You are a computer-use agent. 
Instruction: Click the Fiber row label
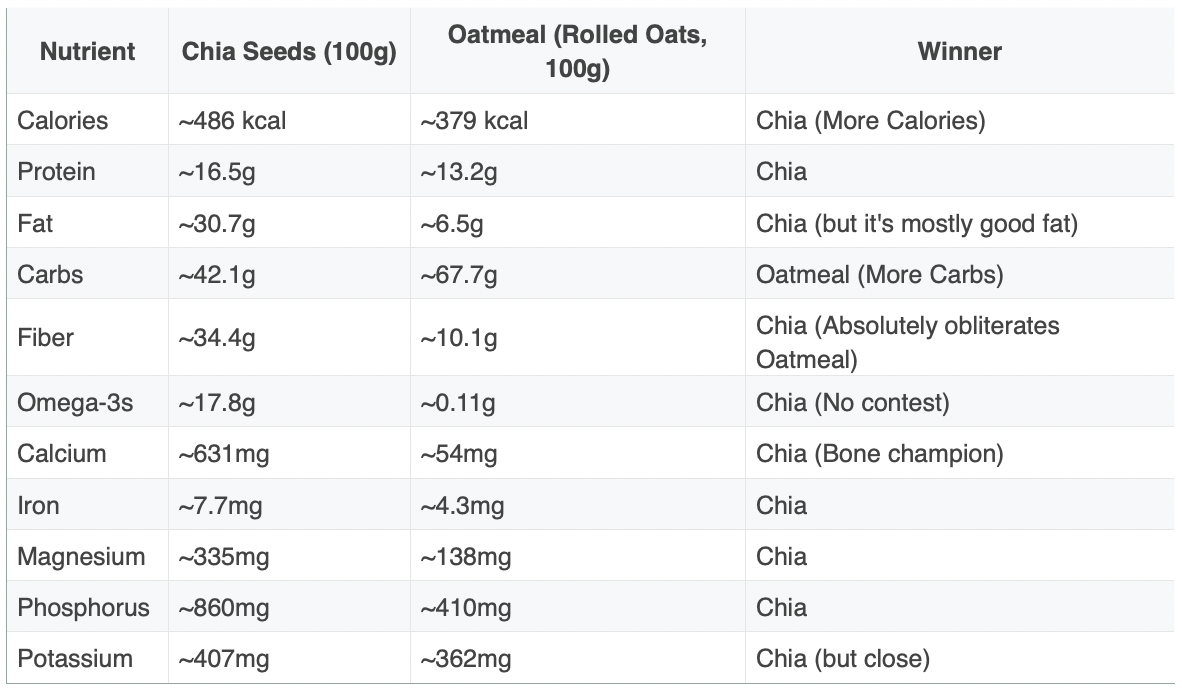45,338
